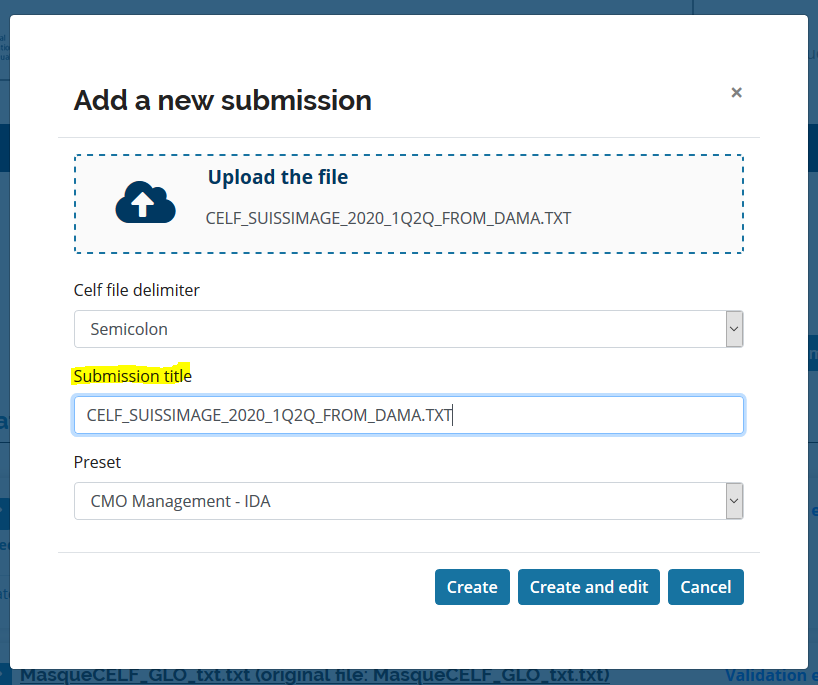Close the dialog with the × icon
Screen dimensions: 818x685
[736, 93]
